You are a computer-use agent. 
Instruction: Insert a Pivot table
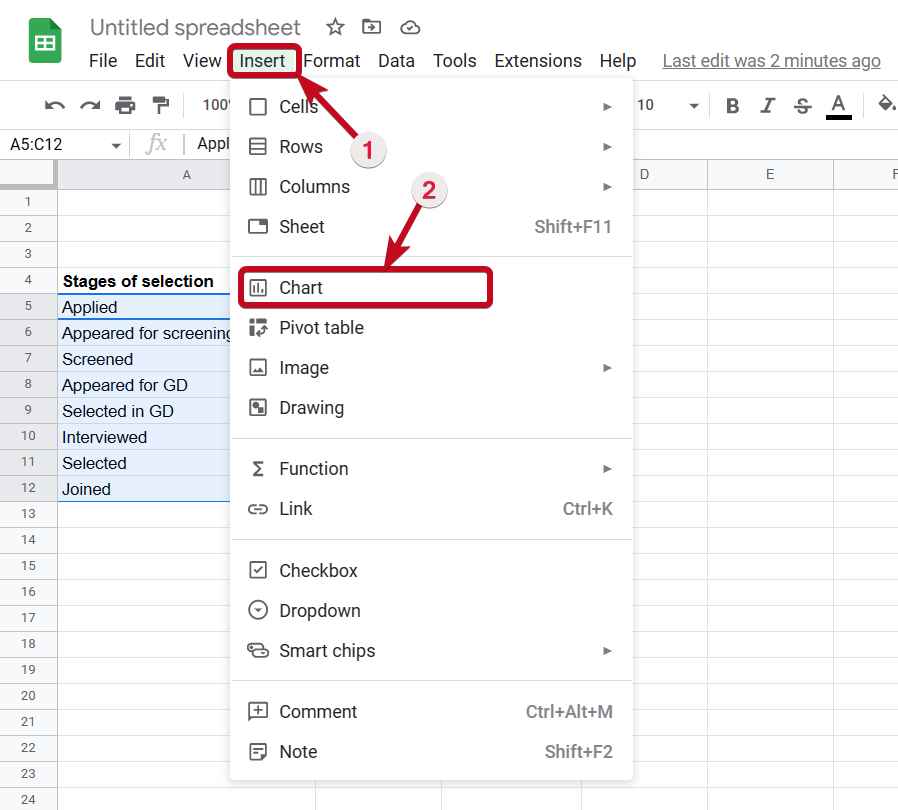[x=431, y=328]
